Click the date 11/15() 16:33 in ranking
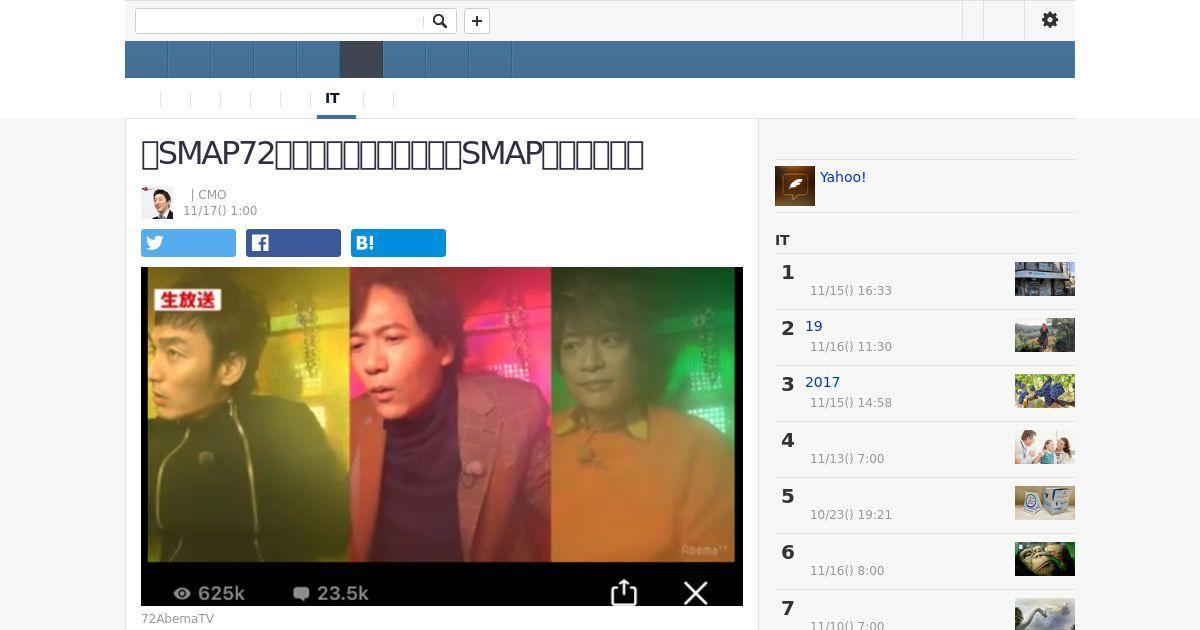 (851, 291)
